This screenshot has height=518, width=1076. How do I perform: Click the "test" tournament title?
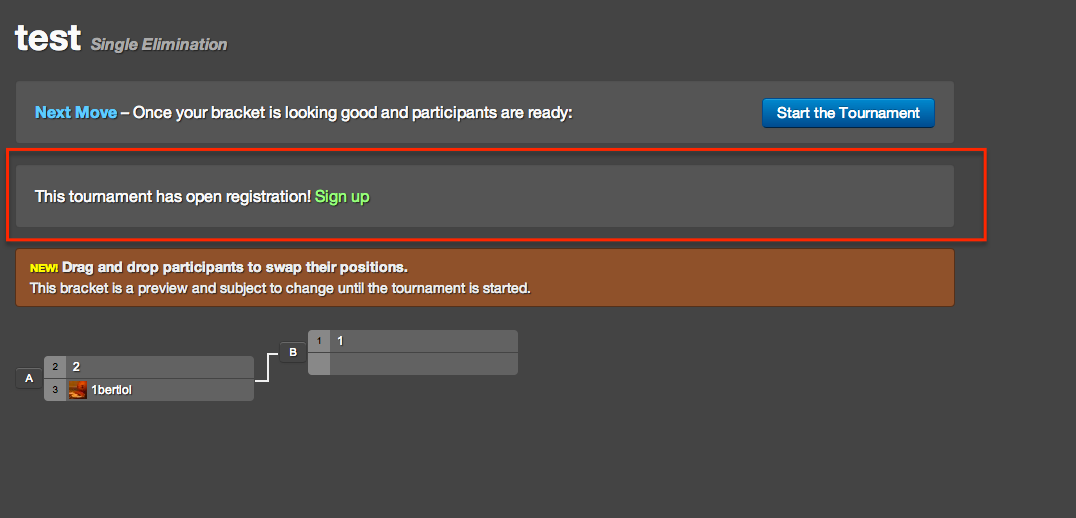click(x=48, y=38)
